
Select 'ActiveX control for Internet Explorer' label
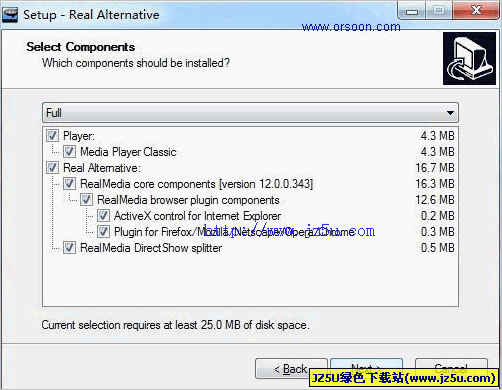coord(198,216)
